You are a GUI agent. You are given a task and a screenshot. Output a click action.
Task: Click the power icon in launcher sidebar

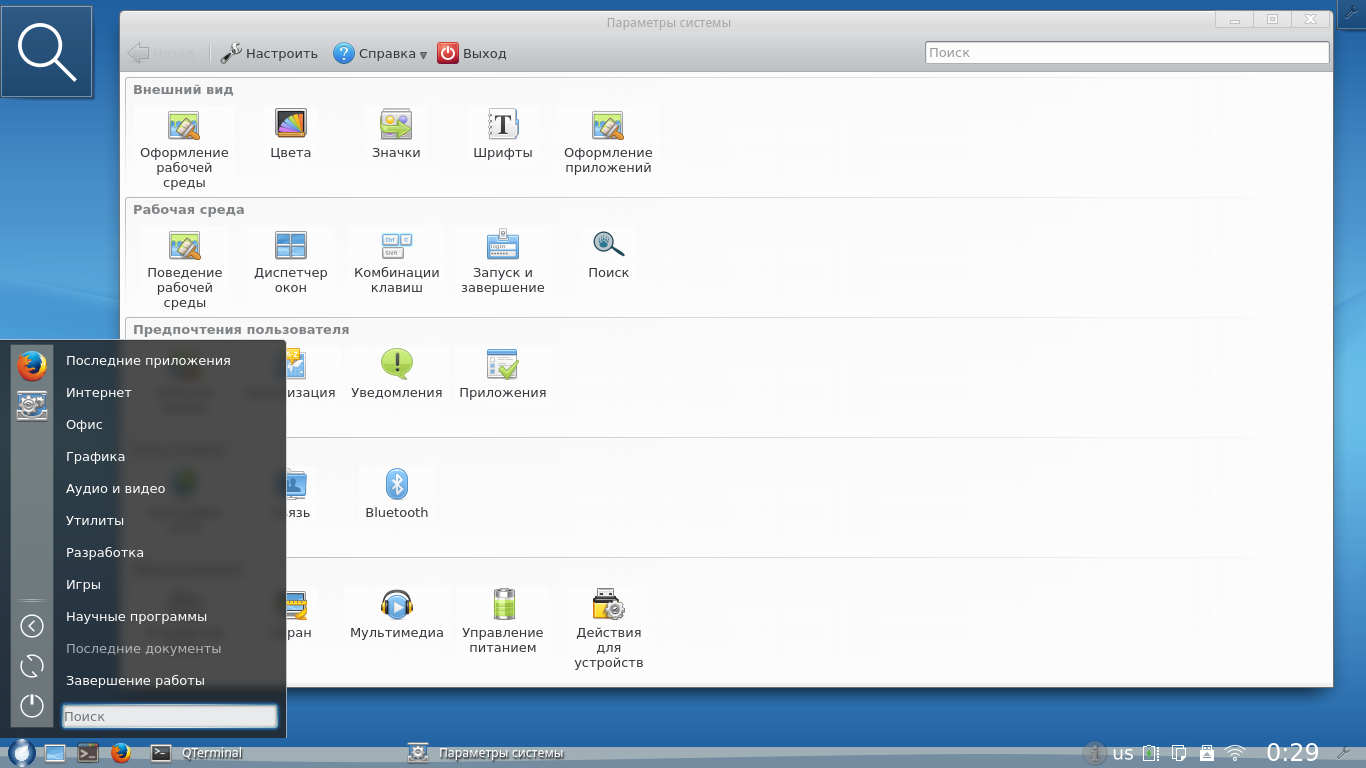point(32,705)
